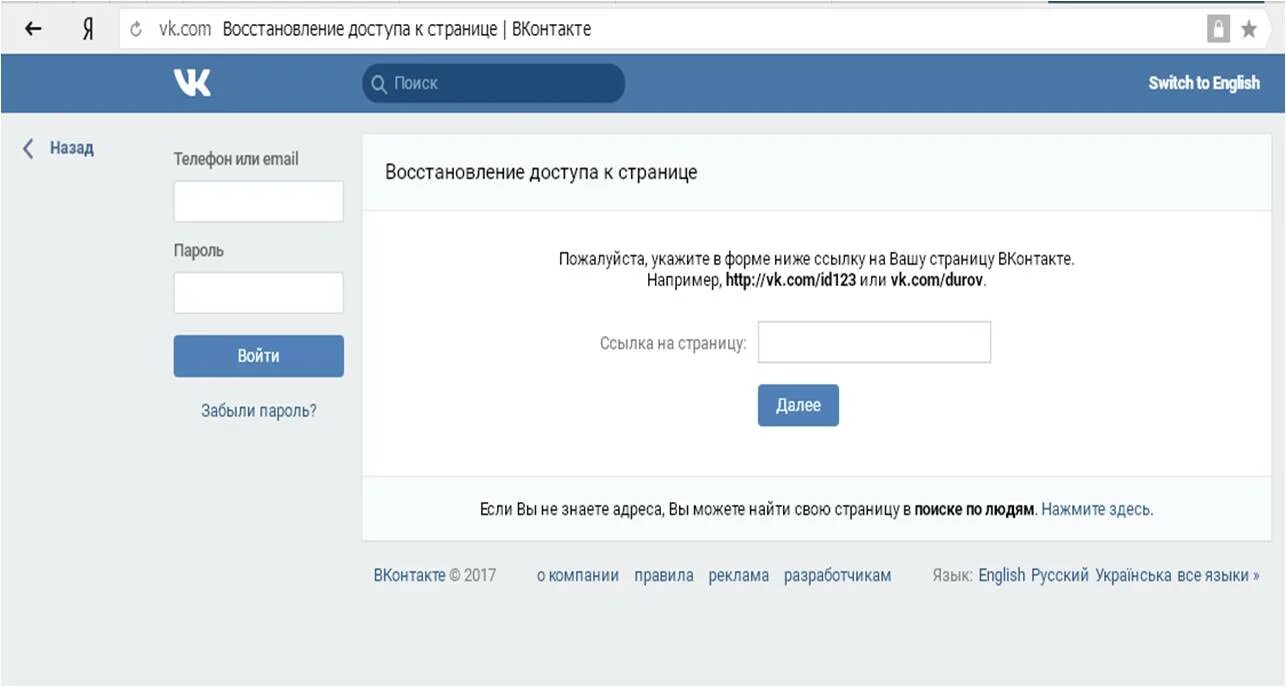The width and height of the screenshot is (1286, 687).
Task: Open VK home via VK logo
Action: 192,83
